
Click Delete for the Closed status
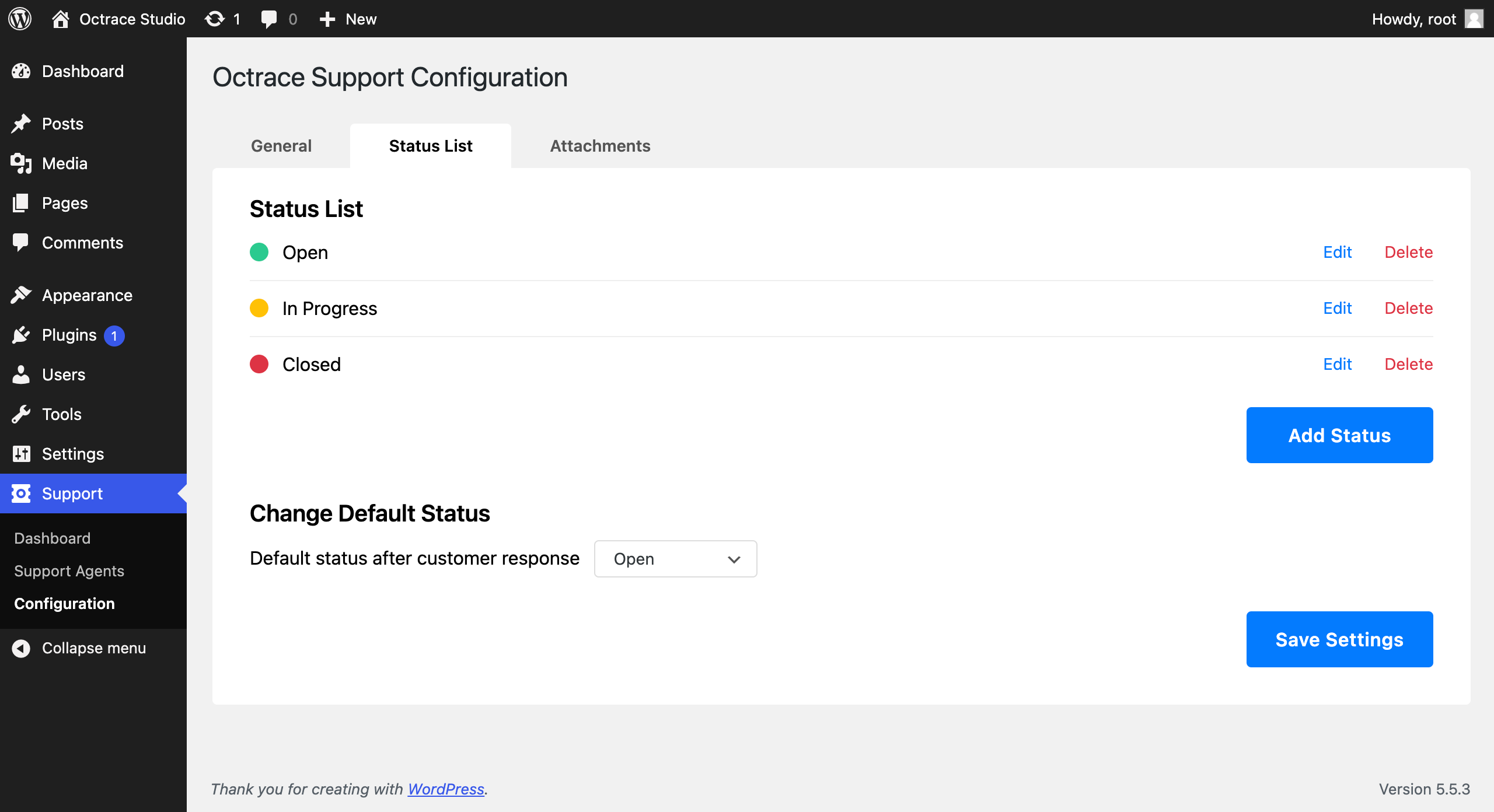click(1408, 364)
